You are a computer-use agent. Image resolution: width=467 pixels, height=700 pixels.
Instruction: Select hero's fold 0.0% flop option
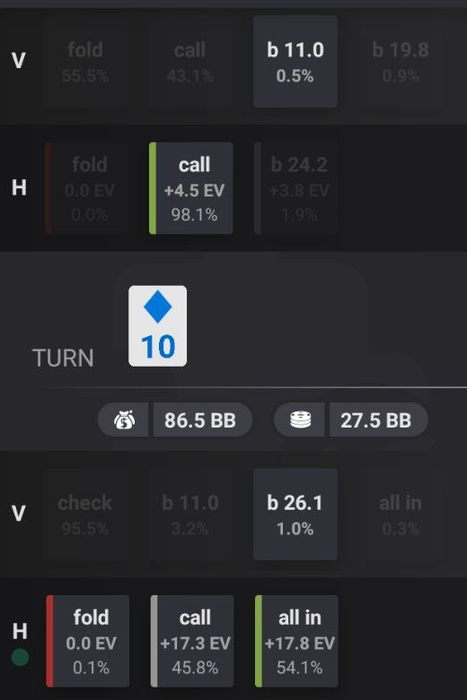(x=87, y=188)
